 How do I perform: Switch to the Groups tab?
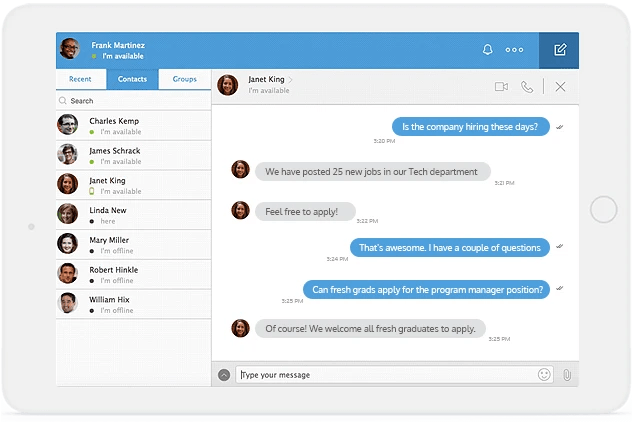(184, 79)
